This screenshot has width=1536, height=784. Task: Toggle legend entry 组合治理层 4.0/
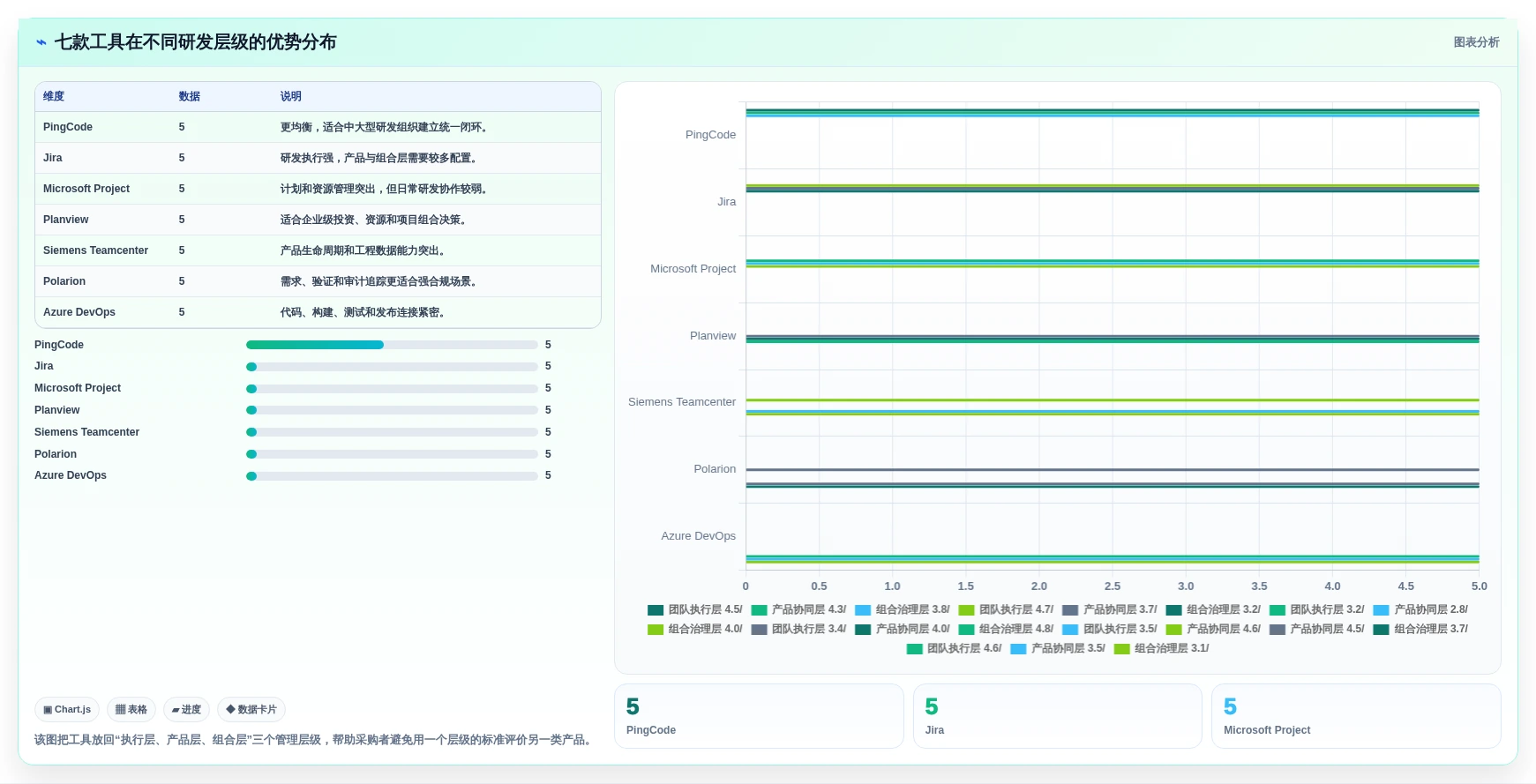pyautogui.click(x=695, y=629)
